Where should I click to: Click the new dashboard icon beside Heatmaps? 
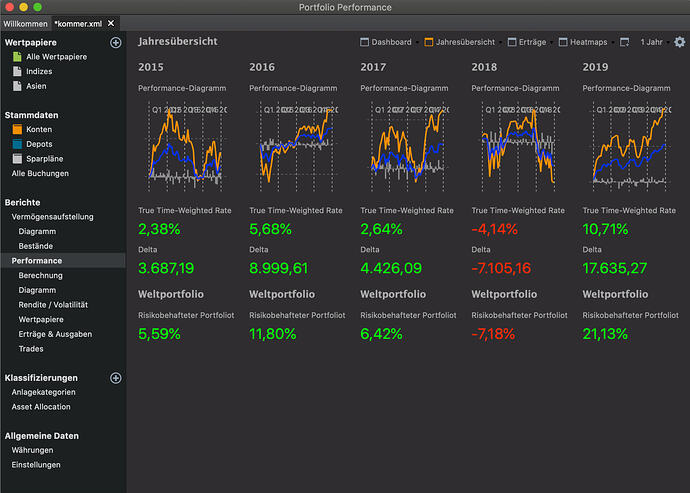(624, 43)
